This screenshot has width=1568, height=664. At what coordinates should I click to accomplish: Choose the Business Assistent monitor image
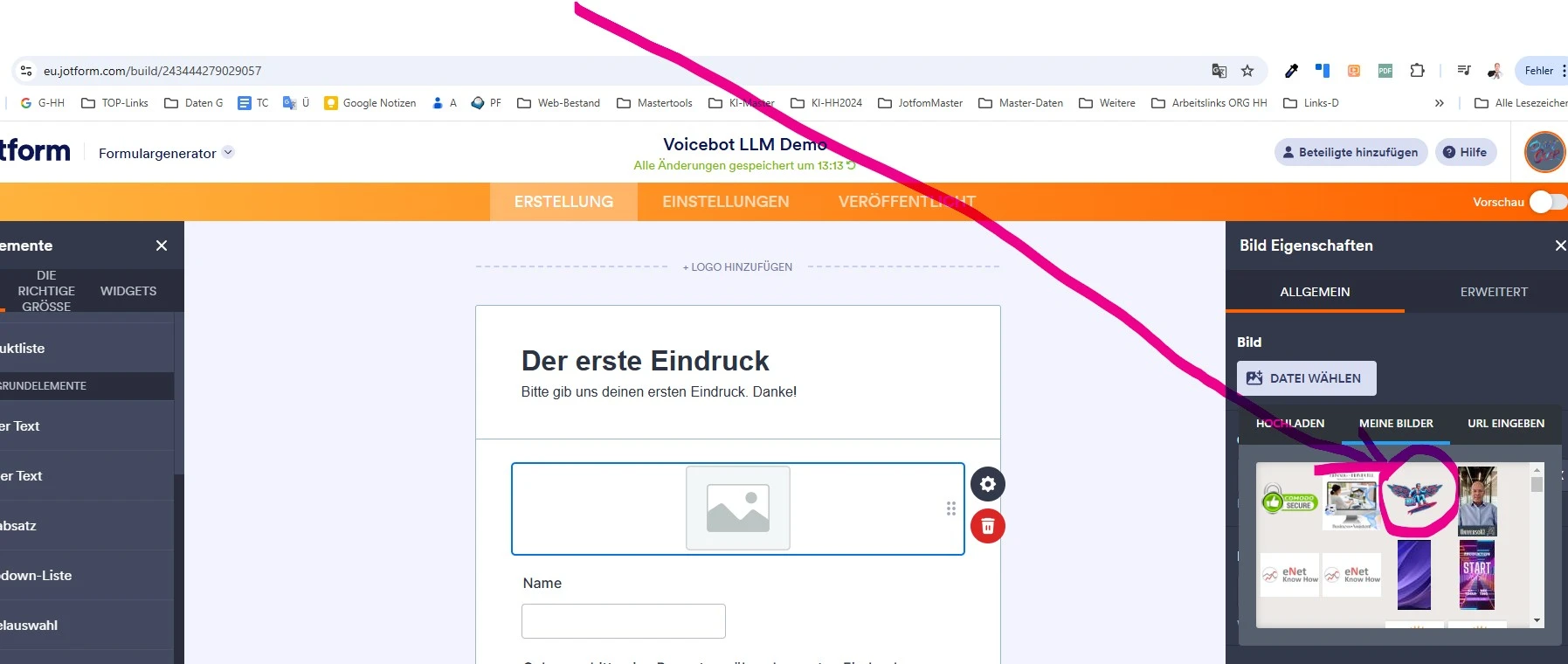click(x=1351, y=501)
